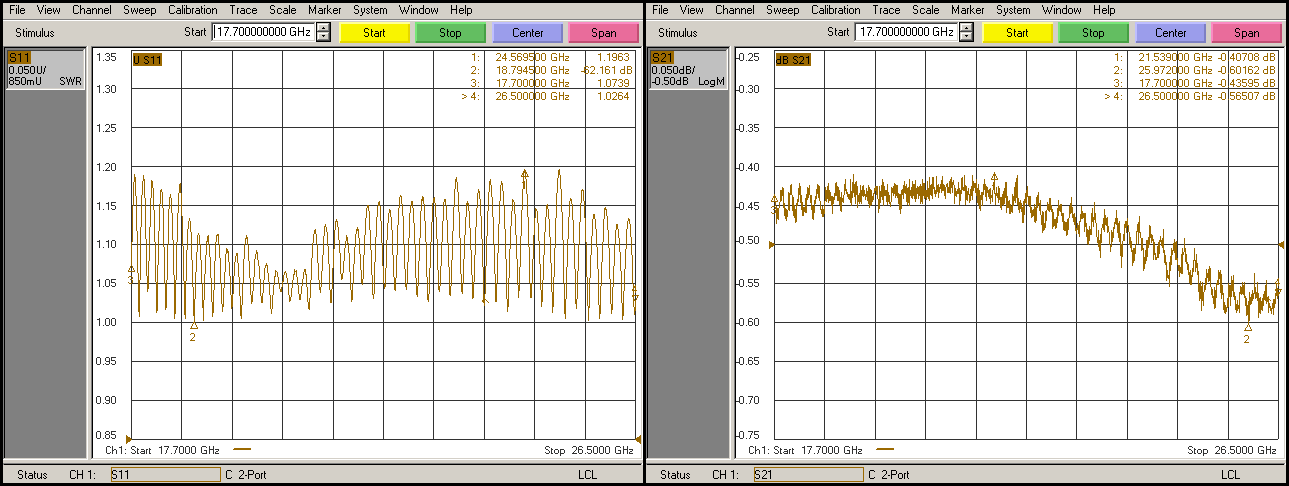Open Marker menu in the S21 window
The image size is (1289, 486).
[x=967, y=10]
